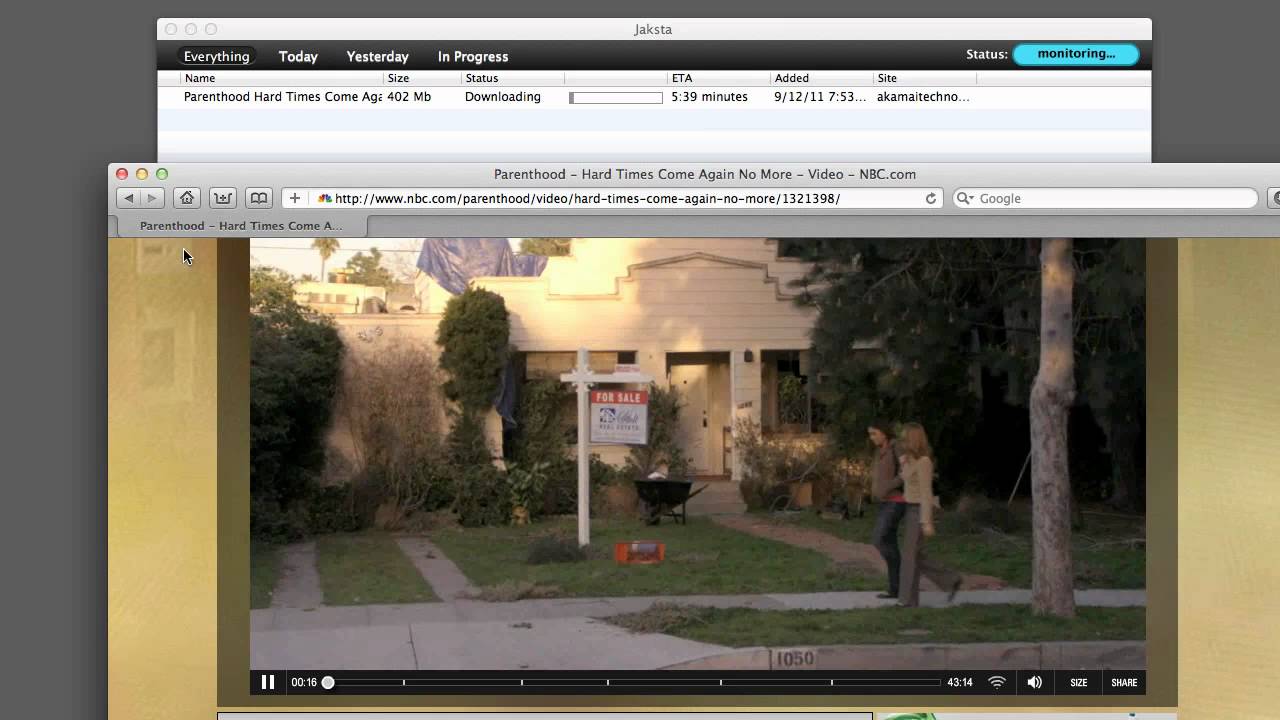Click the download progress bar in Jaksta
Image resolution: width=1280 pixels, height=720 pixels.
point(616,98)
